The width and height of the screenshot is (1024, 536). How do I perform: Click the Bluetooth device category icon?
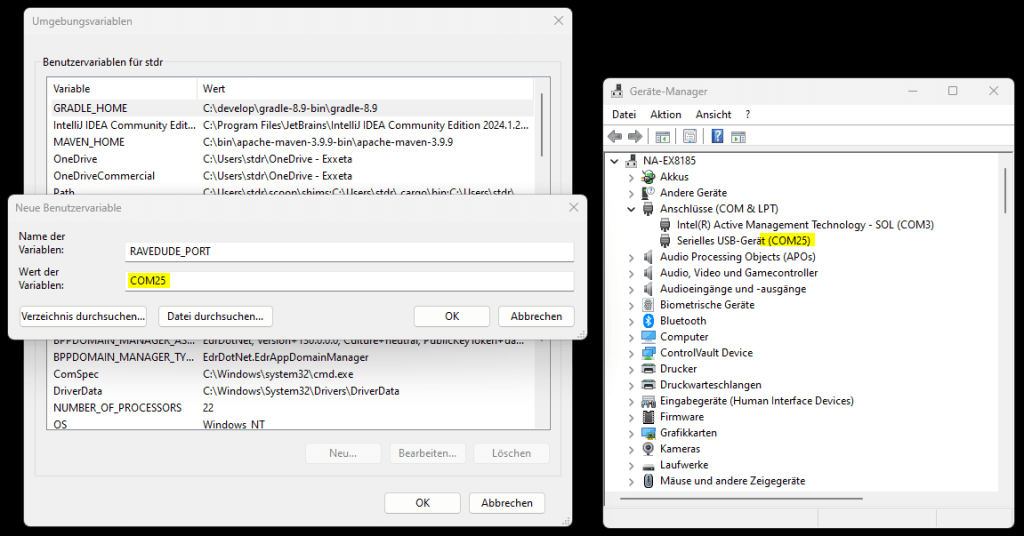click(647, 321)
